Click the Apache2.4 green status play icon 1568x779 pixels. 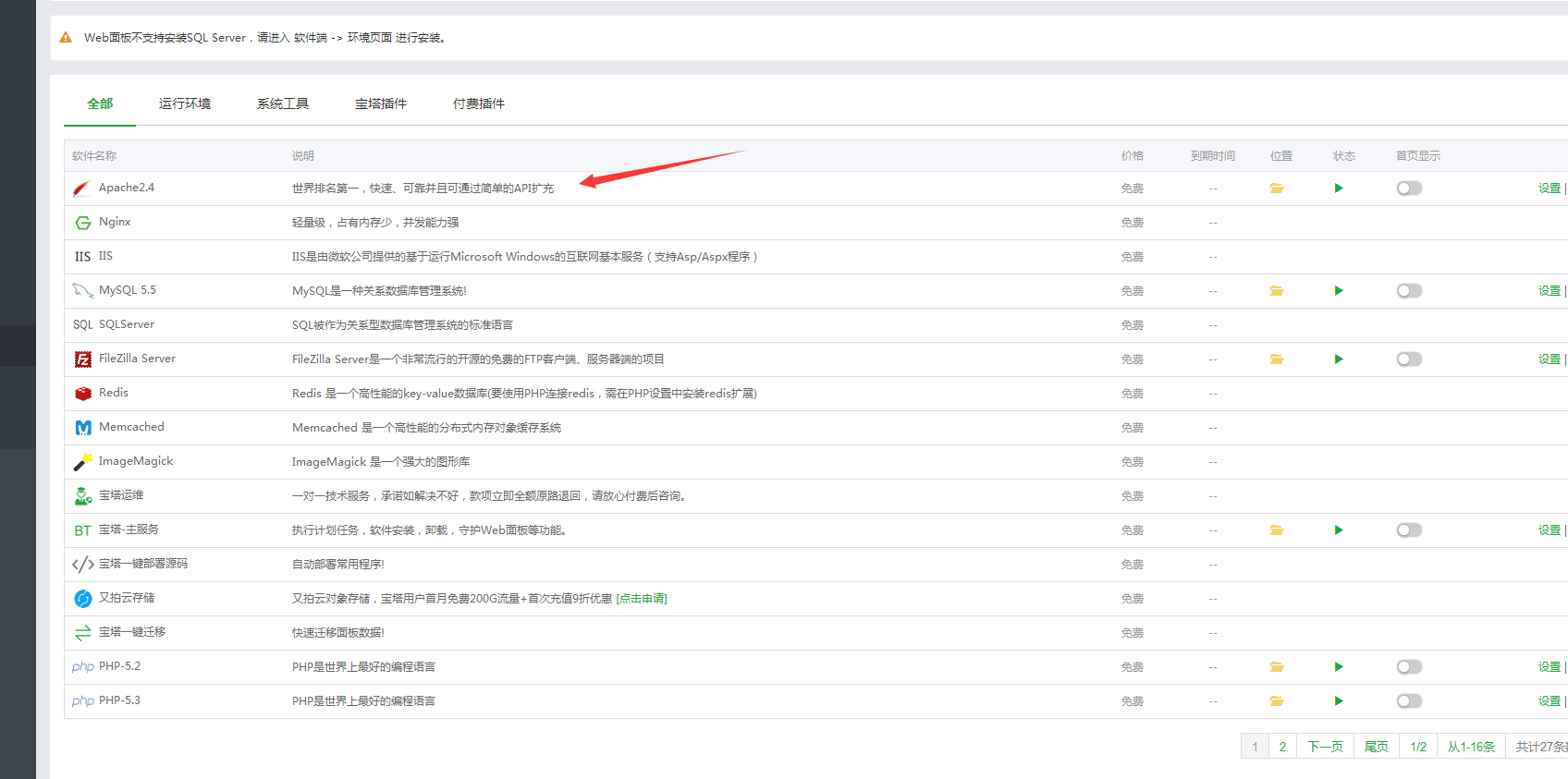point(1339,189)
